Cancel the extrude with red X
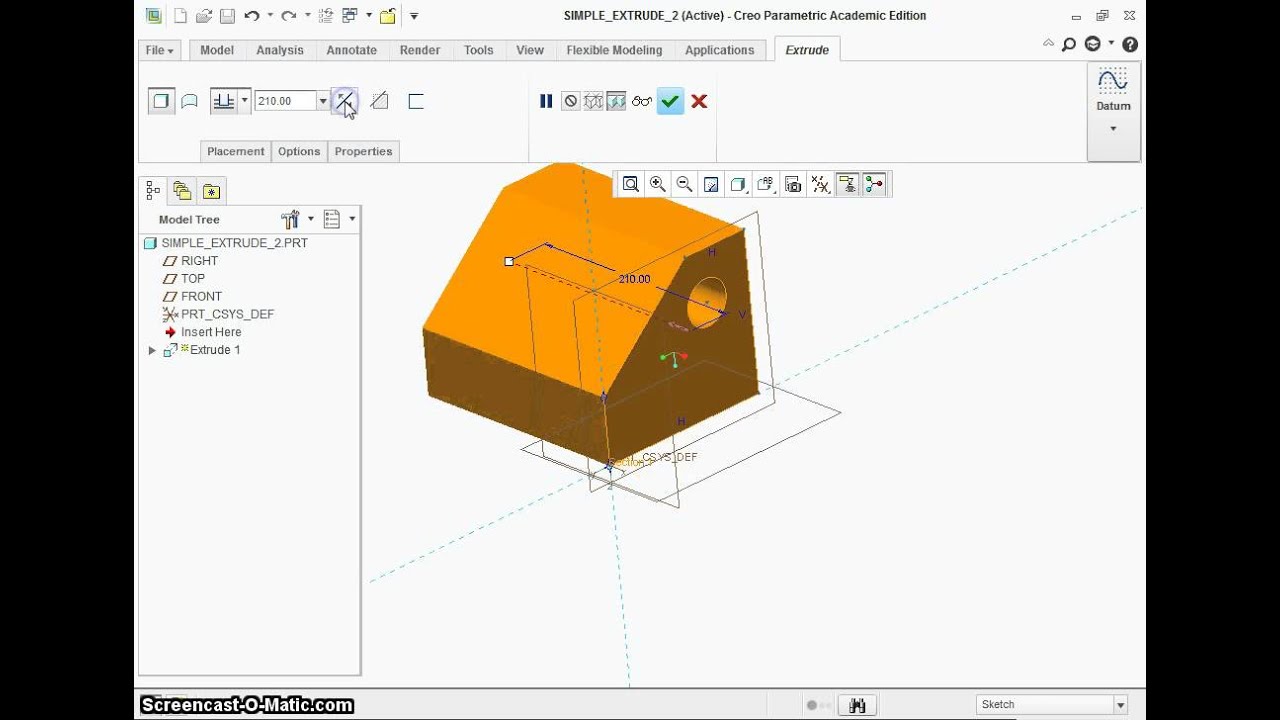 (x=699, y=101)
